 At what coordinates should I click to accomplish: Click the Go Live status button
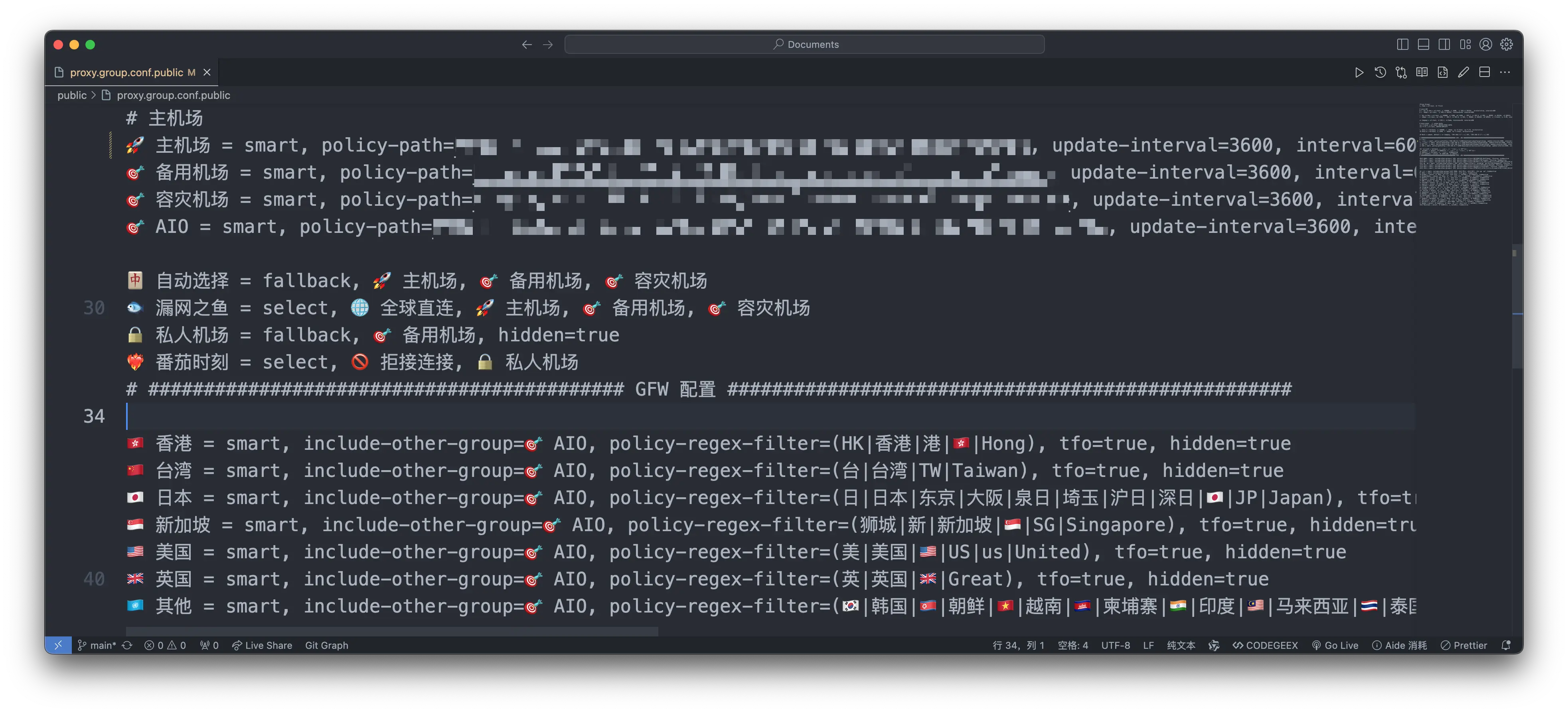pos(1335,646)
